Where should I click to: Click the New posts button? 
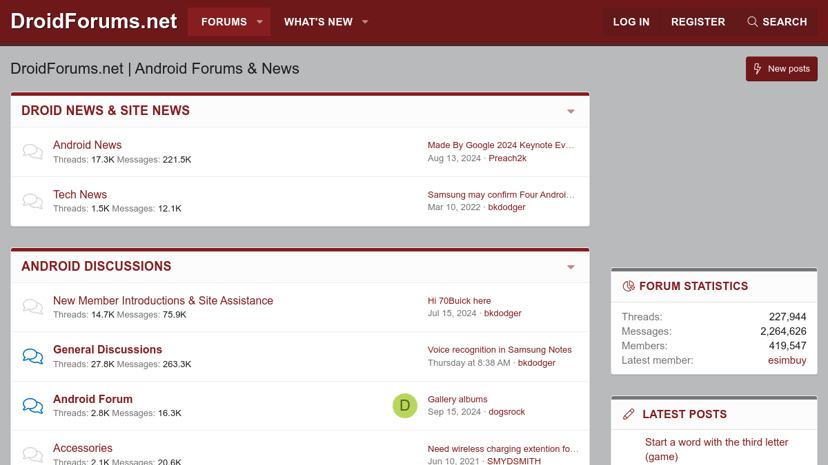coord(782,69)
